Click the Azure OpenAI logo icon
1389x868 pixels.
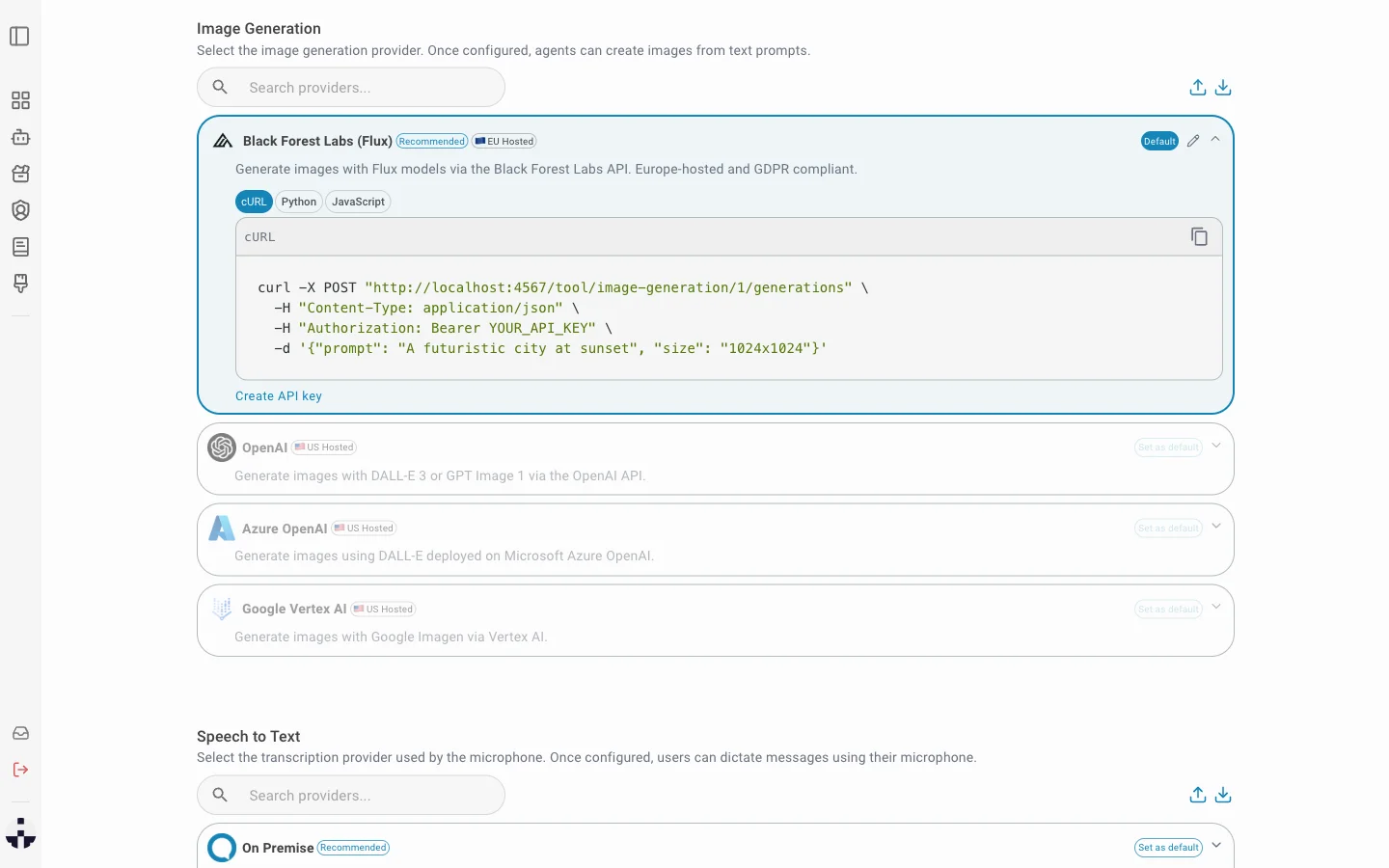click(x=222, y=529)
